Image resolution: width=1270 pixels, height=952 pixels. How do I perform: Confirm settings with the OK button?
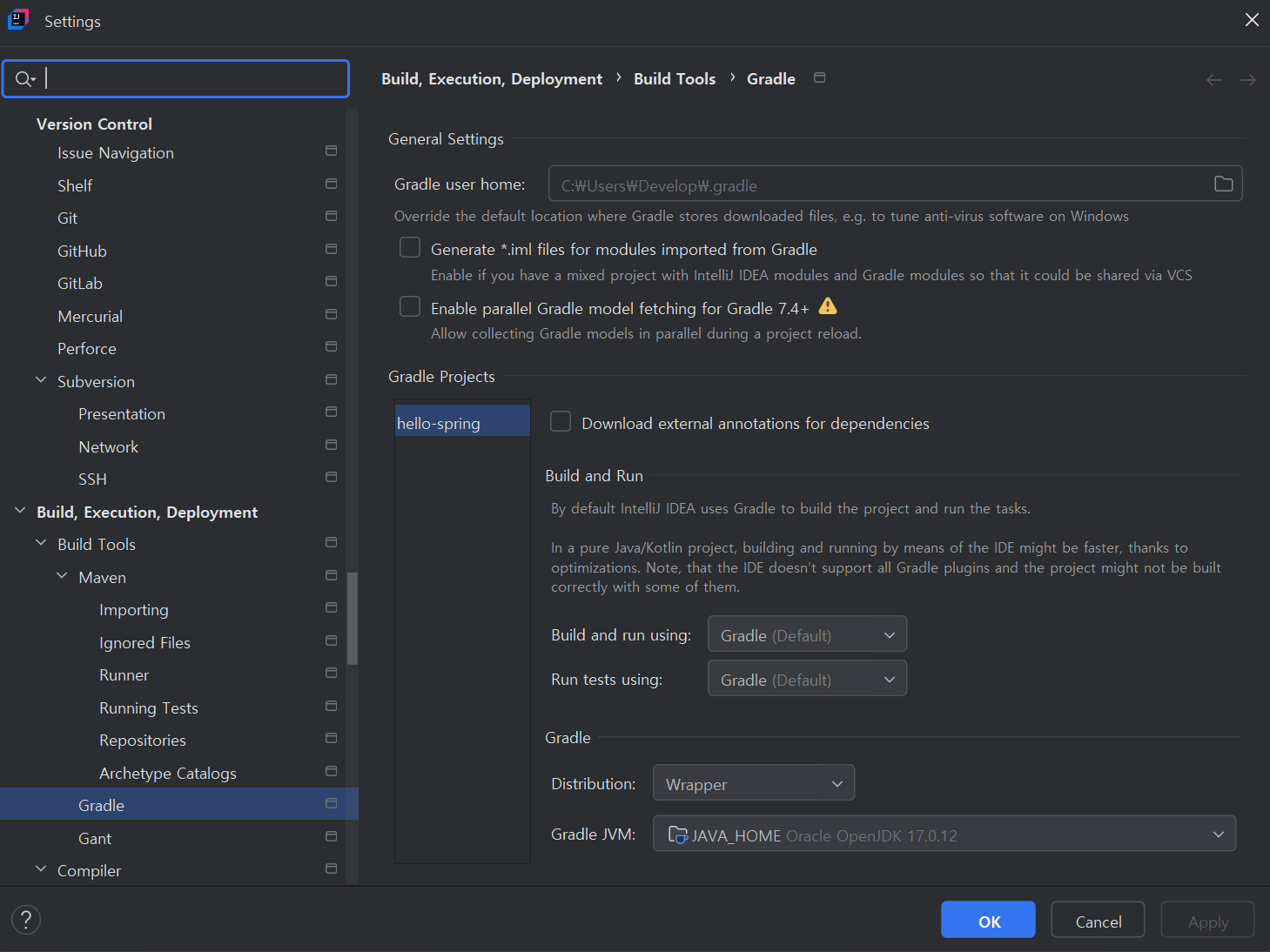coord(988,920)
